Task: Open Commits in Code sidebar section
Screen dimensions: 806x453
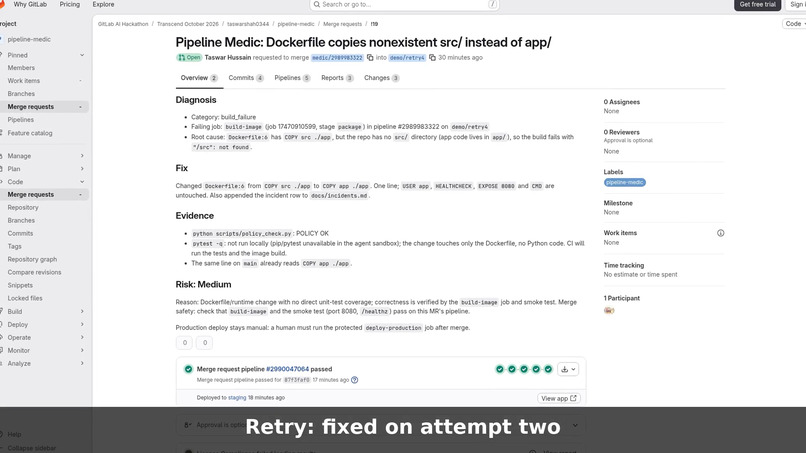Action: click(20, 233)
